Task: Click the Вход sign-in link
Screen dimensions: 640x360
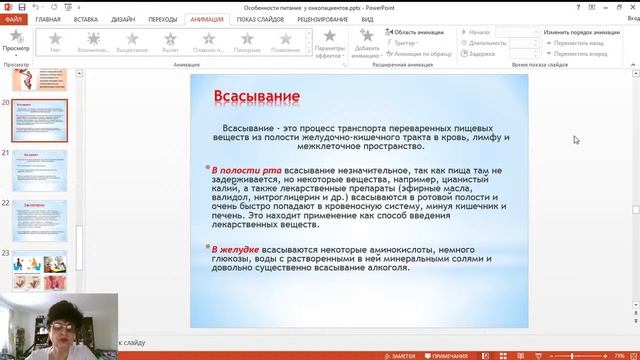Action: click(634, 19)
